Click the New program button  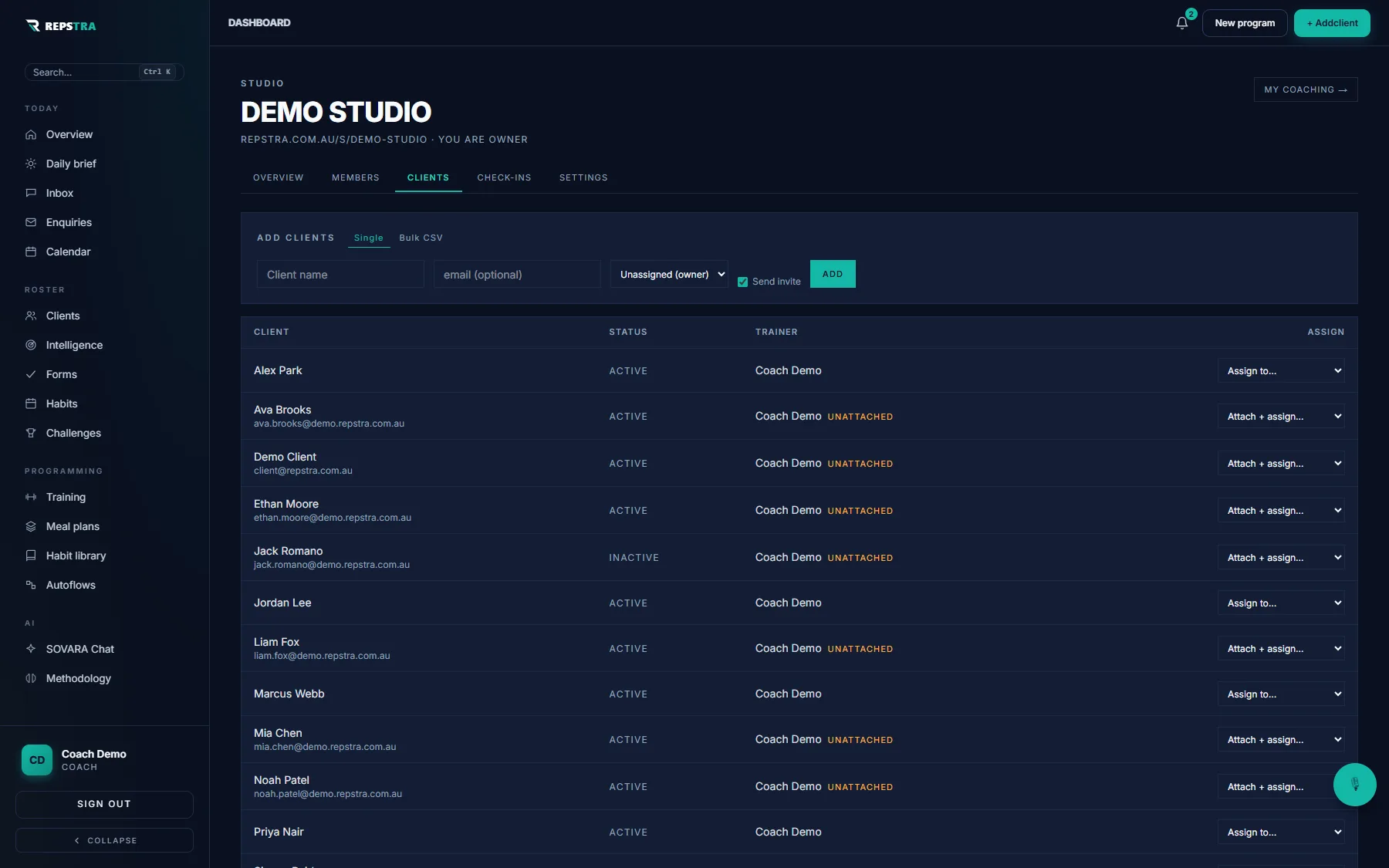click(x=1245, y=23)
